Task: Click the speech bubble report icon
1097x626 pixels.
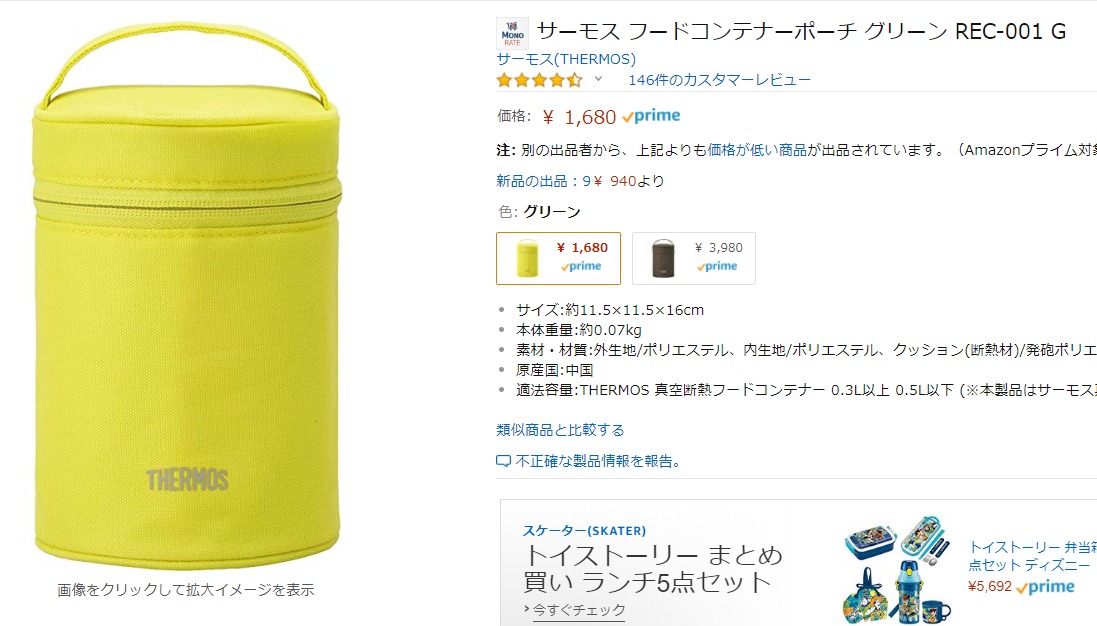Action: point(504,461)
